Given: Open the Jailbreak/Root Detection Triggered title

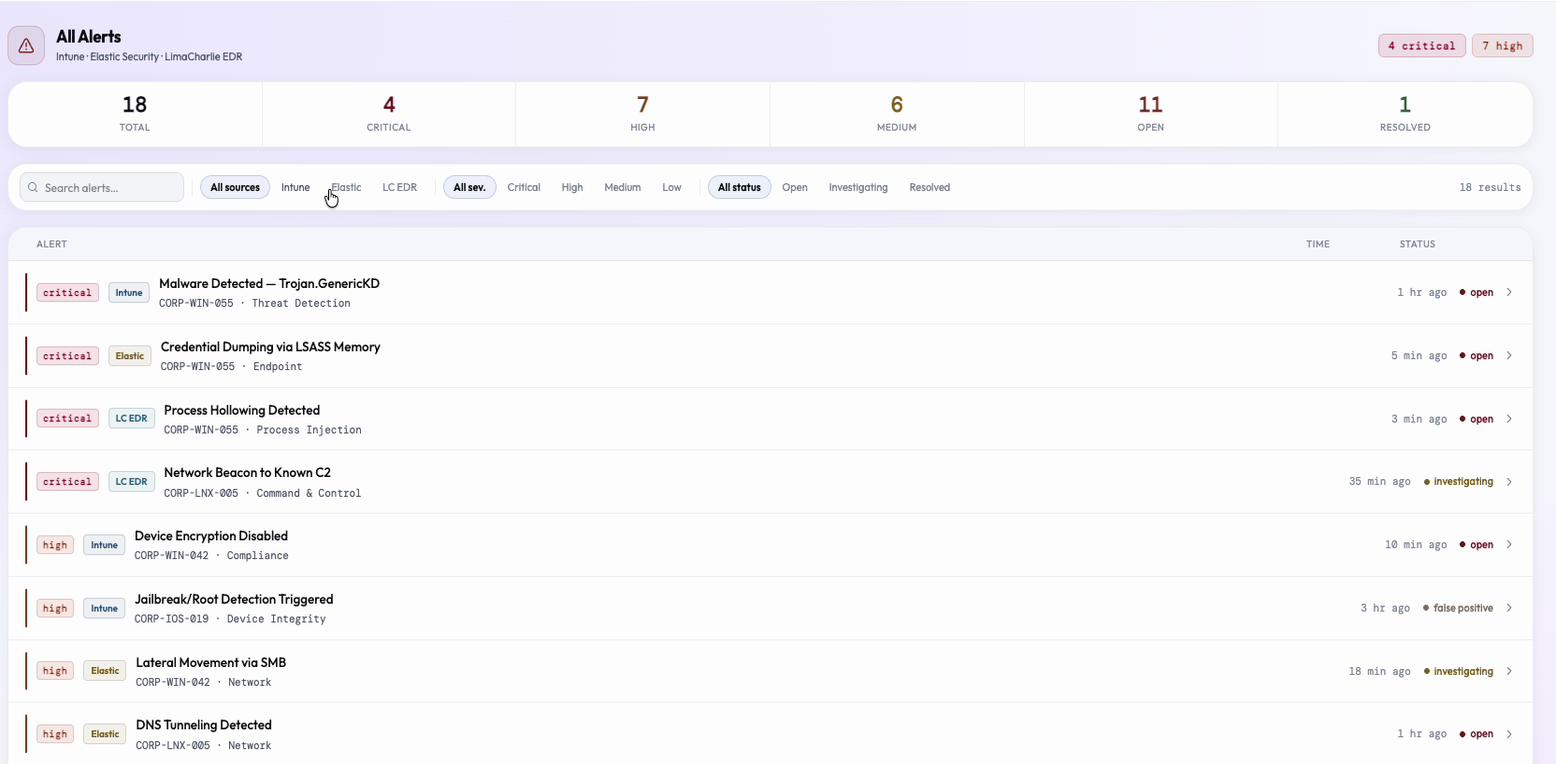Looking at the screenshot, I should click(234, 599).
